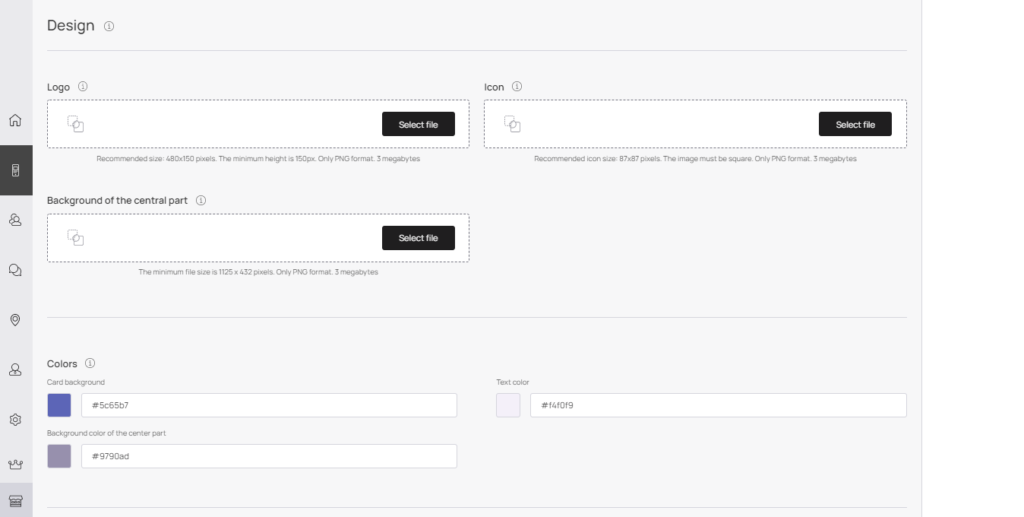Open the clients group icon in sidebar
The image size is (1024, 517).
15,220
